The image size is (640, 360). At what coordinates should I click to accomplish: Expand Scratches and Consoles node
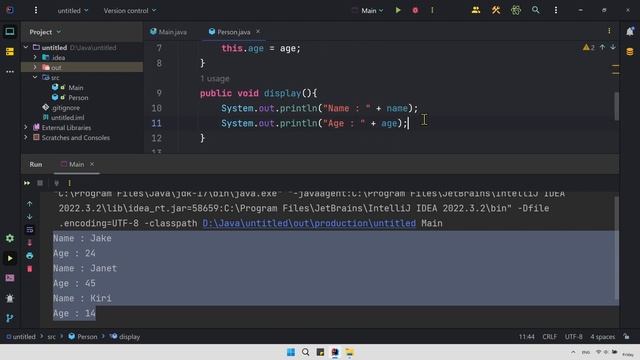pos(26,138)
